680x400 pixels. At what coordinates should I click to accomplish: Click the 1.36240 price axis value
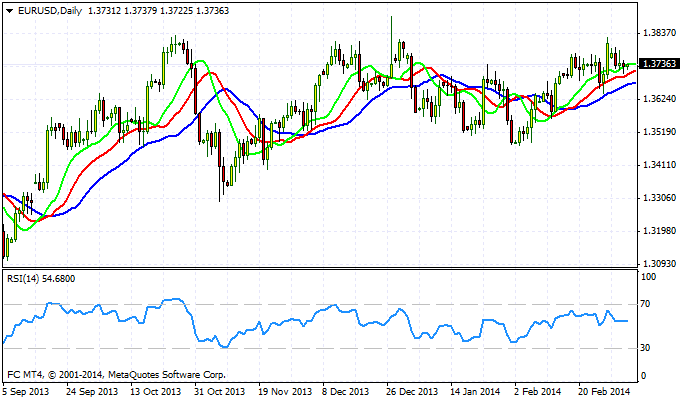coord(660,98)
